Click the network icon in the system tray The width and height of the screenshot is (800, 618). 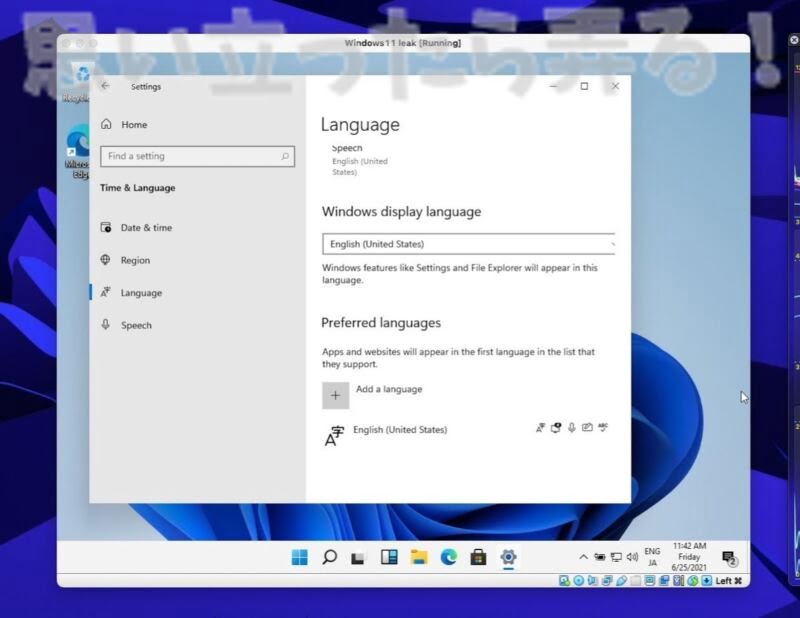coord(616,557)
